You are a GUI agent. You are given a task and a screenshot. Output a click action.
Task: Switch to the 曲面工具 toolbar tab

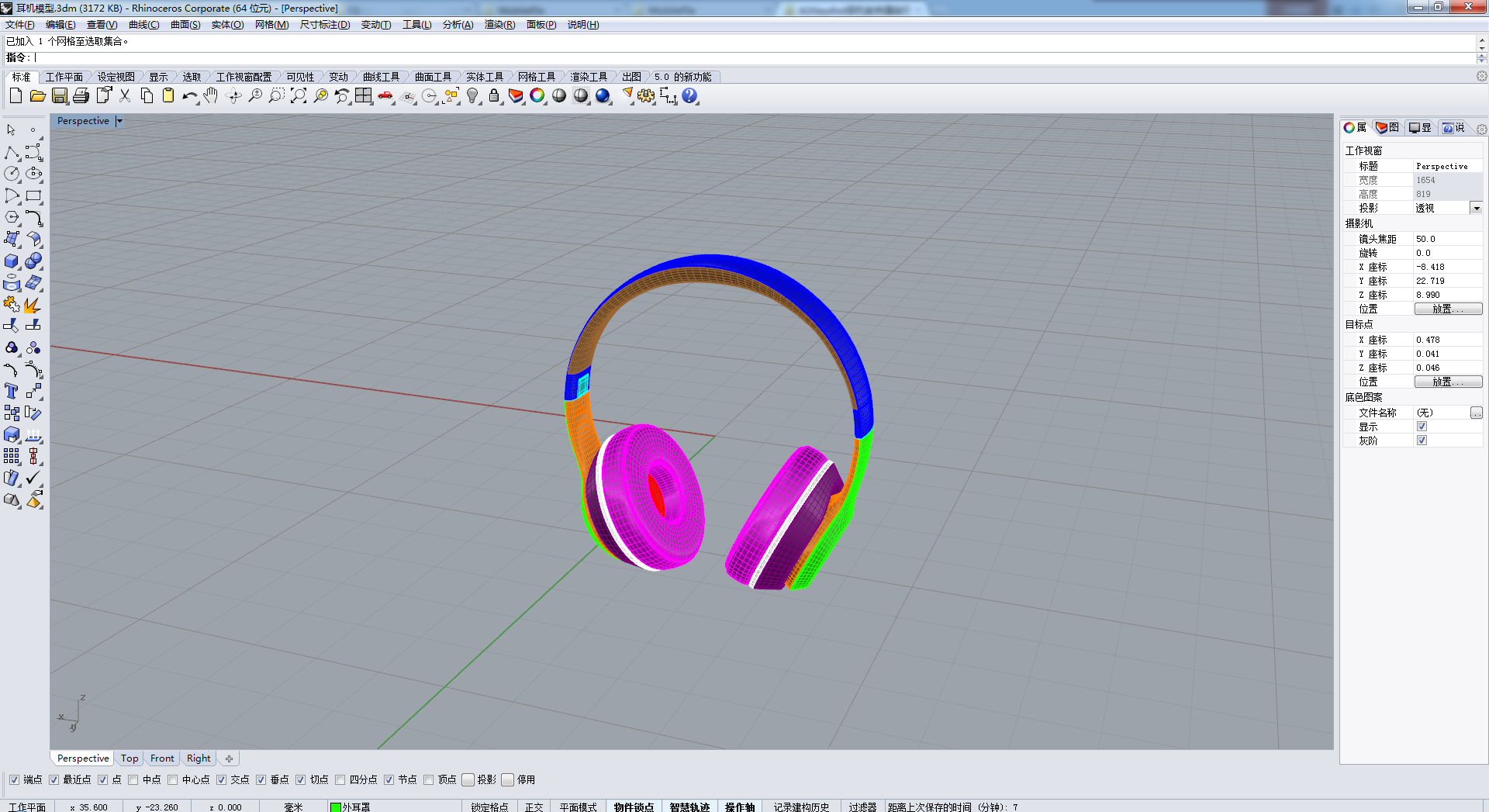coord(433,77)
